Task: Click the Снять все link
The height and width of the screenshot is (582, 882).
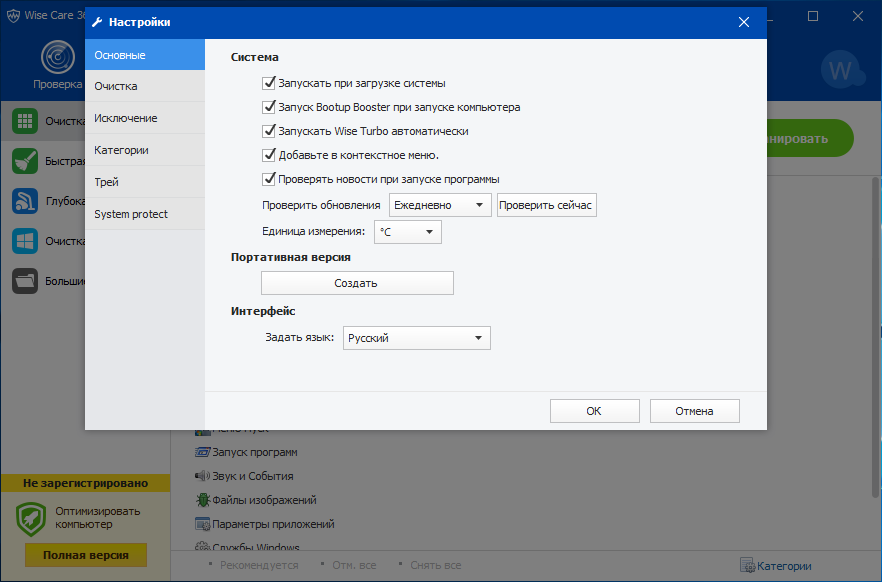Action: (435, 565)
